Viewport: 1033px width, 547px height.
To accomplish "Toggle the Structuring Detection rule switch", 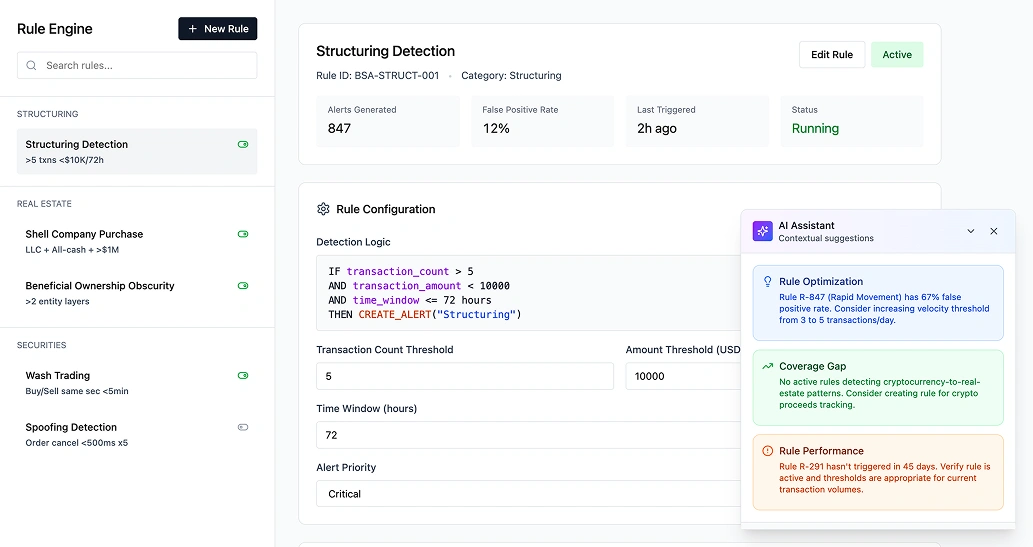I will [x=242, y=145].
